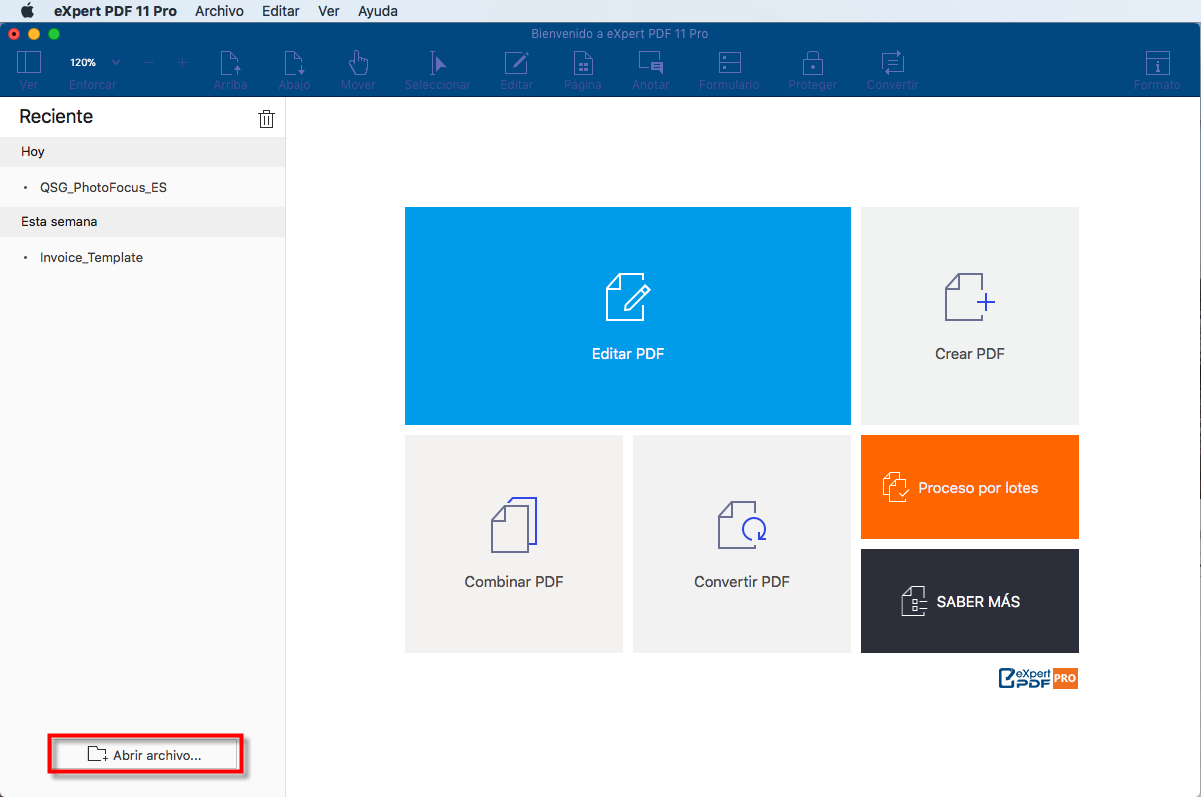Open the Ver menu in menu bar
The width and height of the screenshot is (1201, 797).
(x=328, y=11)
